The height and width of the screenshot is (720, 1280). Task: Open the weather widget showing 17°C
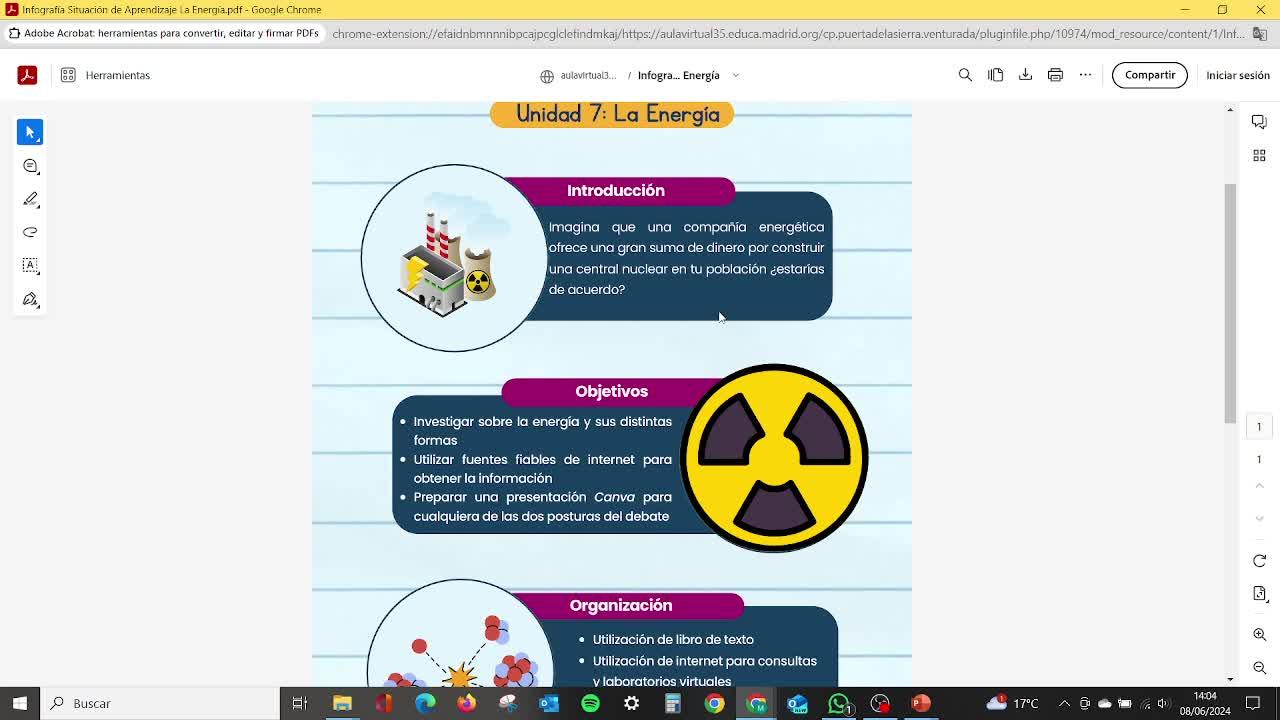[x=1013, y=703]
